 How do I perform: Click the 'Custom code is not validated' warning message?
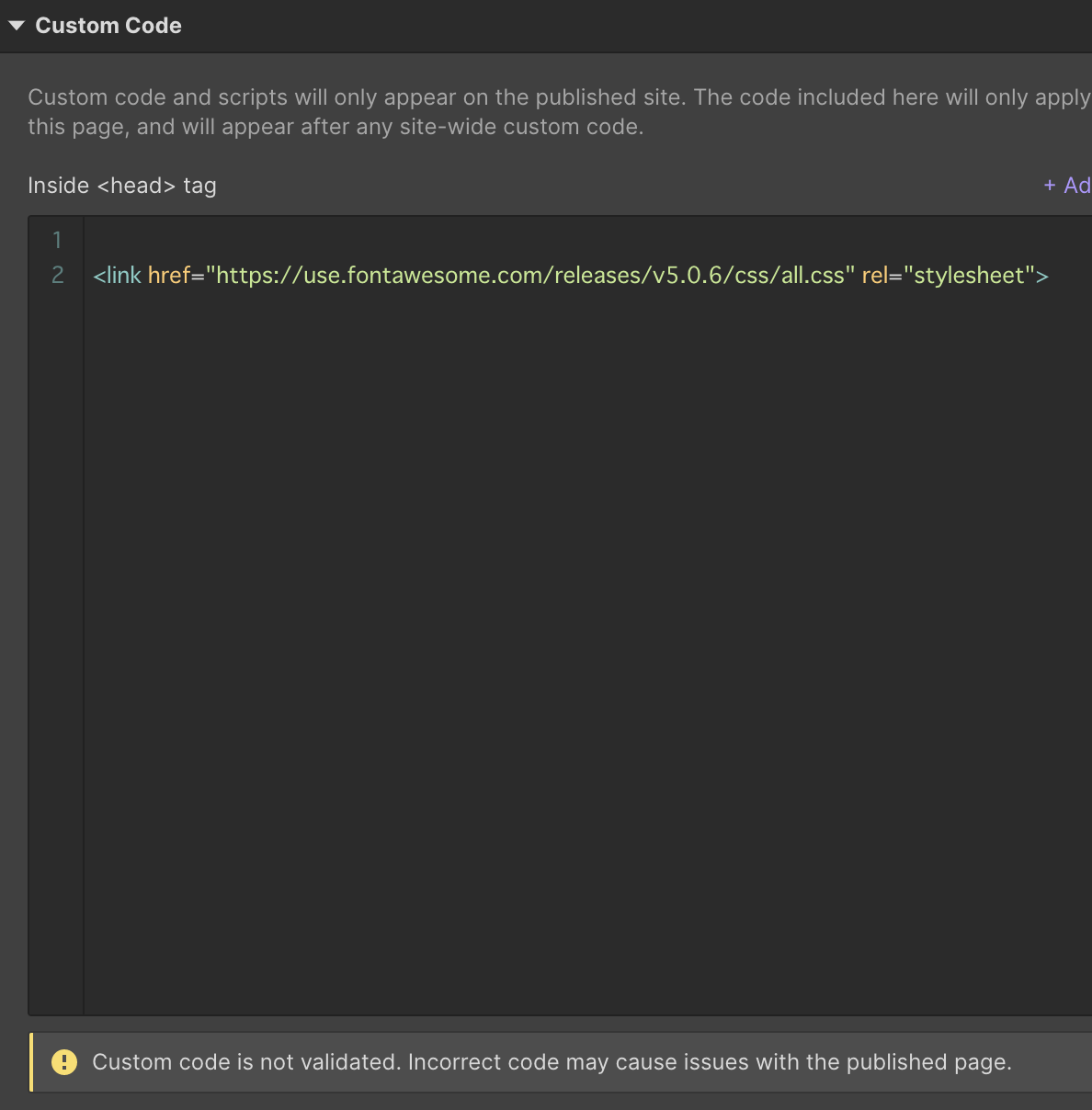552,1062
